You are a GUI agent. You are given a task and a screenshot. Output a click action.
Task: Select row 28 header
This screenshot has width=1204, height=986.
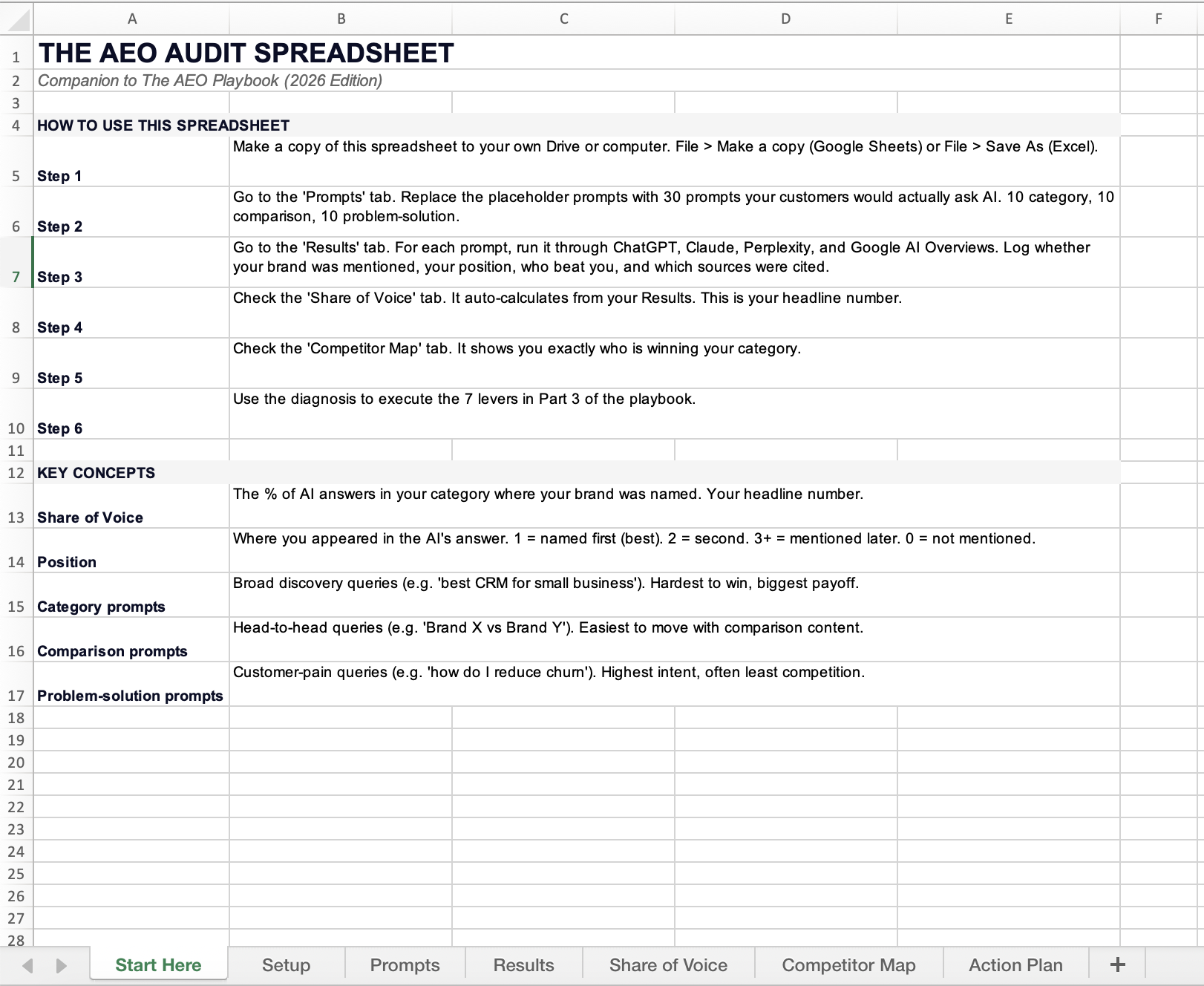coord(16,939)
